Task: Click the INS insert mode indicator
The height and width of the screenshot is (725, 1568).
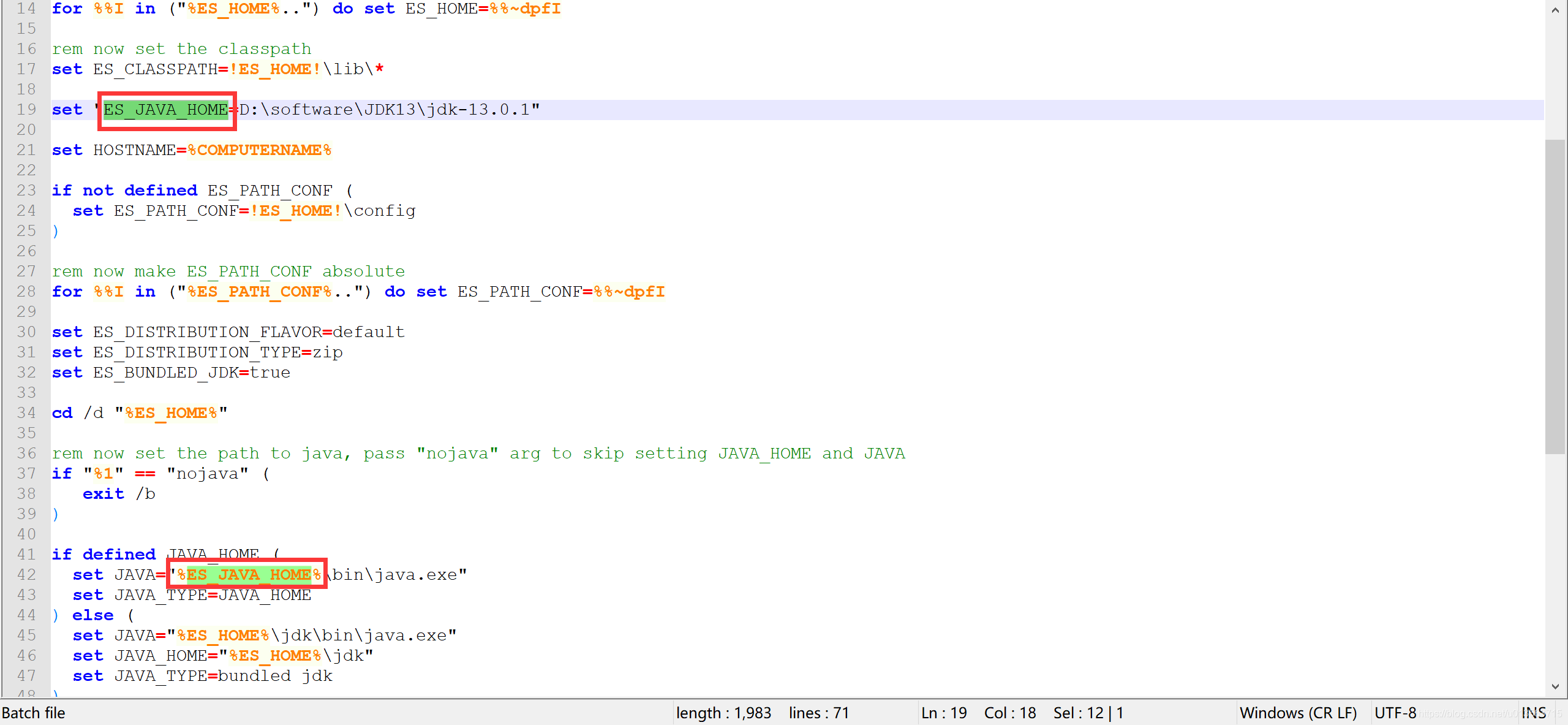Action: [1534, 713]
